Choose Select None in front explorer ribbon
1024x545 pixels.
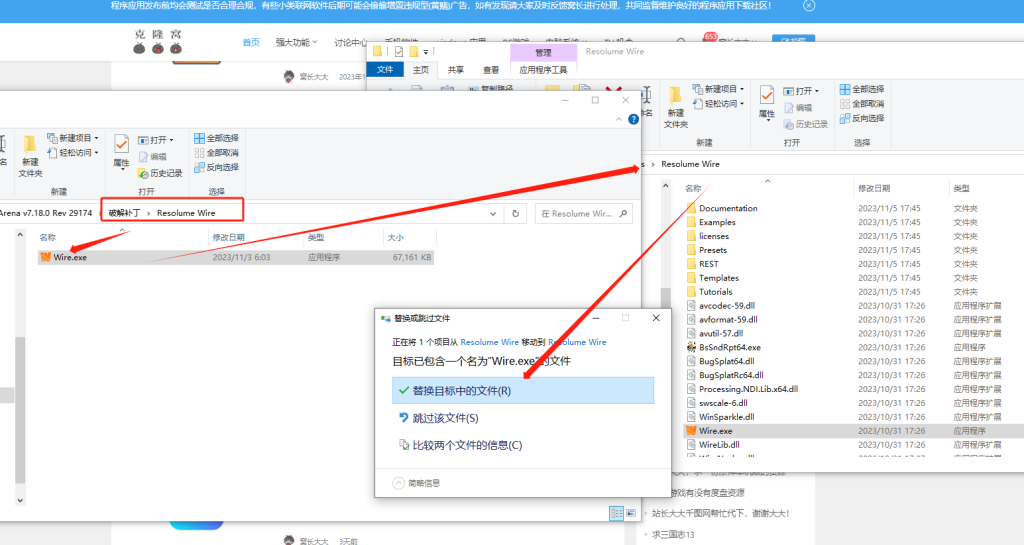tap(216, 153)
